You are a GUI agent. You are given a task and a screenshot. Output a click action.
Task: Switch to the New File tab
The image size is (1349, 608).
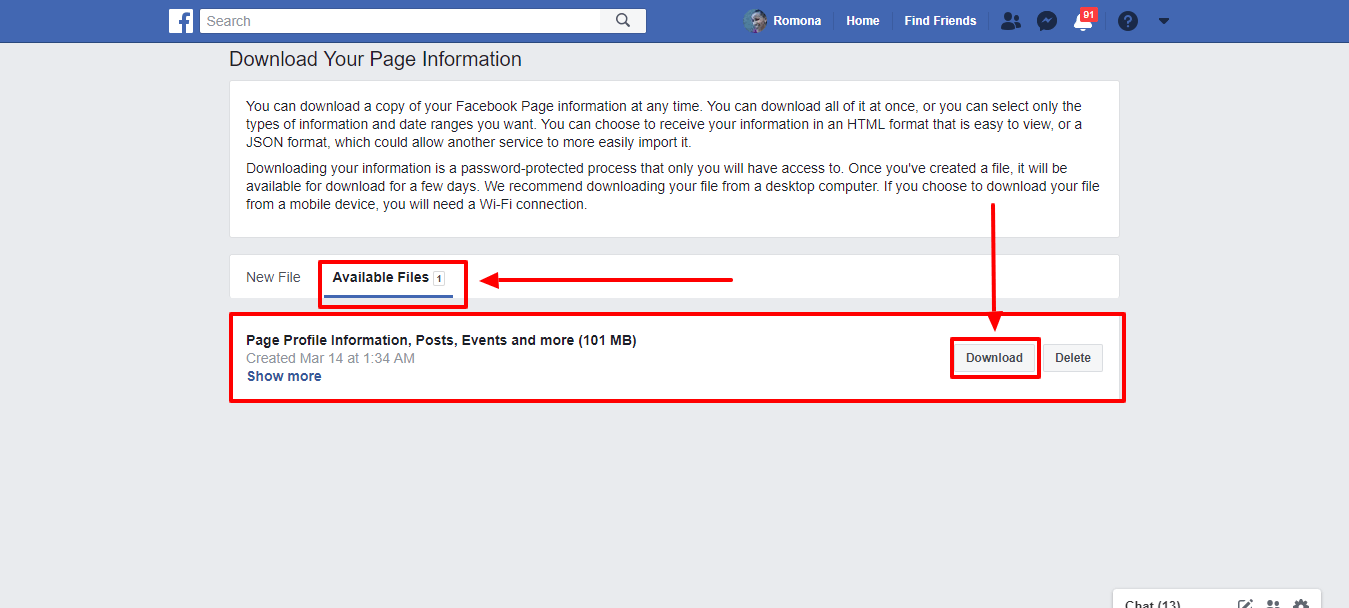273,277
